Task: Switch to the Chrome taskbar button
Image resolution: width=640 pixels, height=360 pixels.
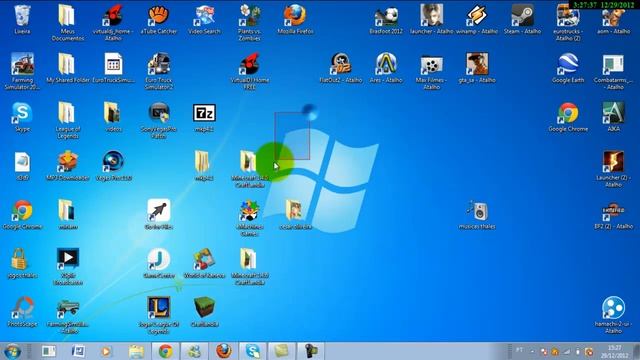Action: 165,351
